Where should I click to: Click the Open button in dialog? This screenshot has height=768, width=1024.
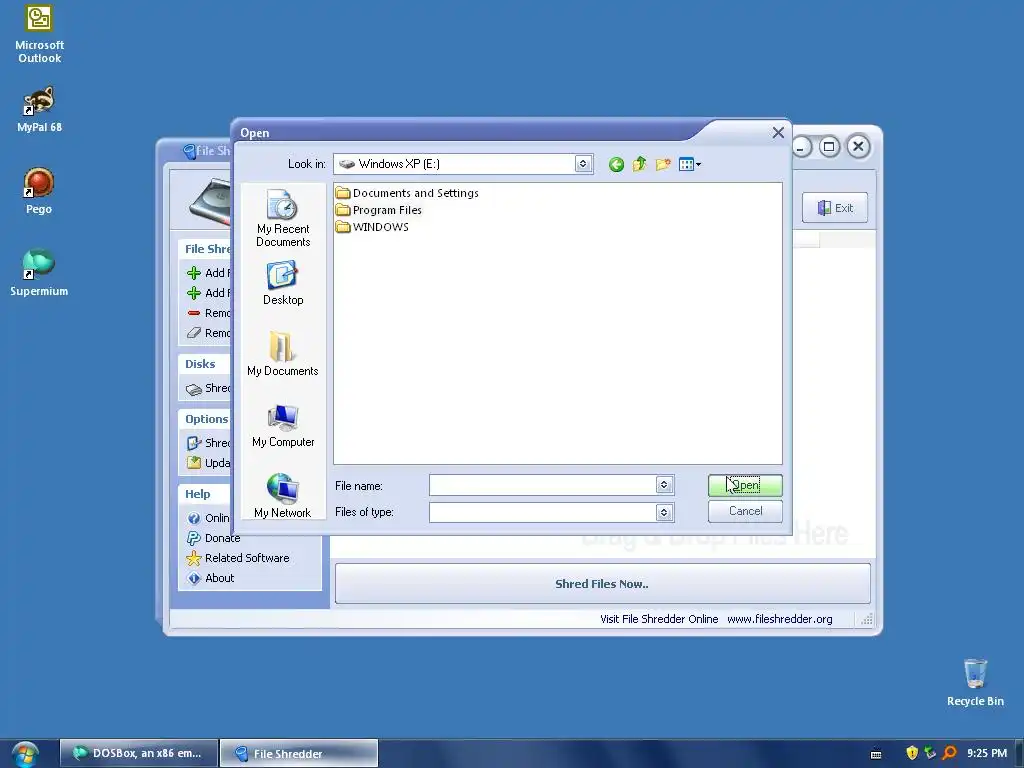click(x=745, y=485)
